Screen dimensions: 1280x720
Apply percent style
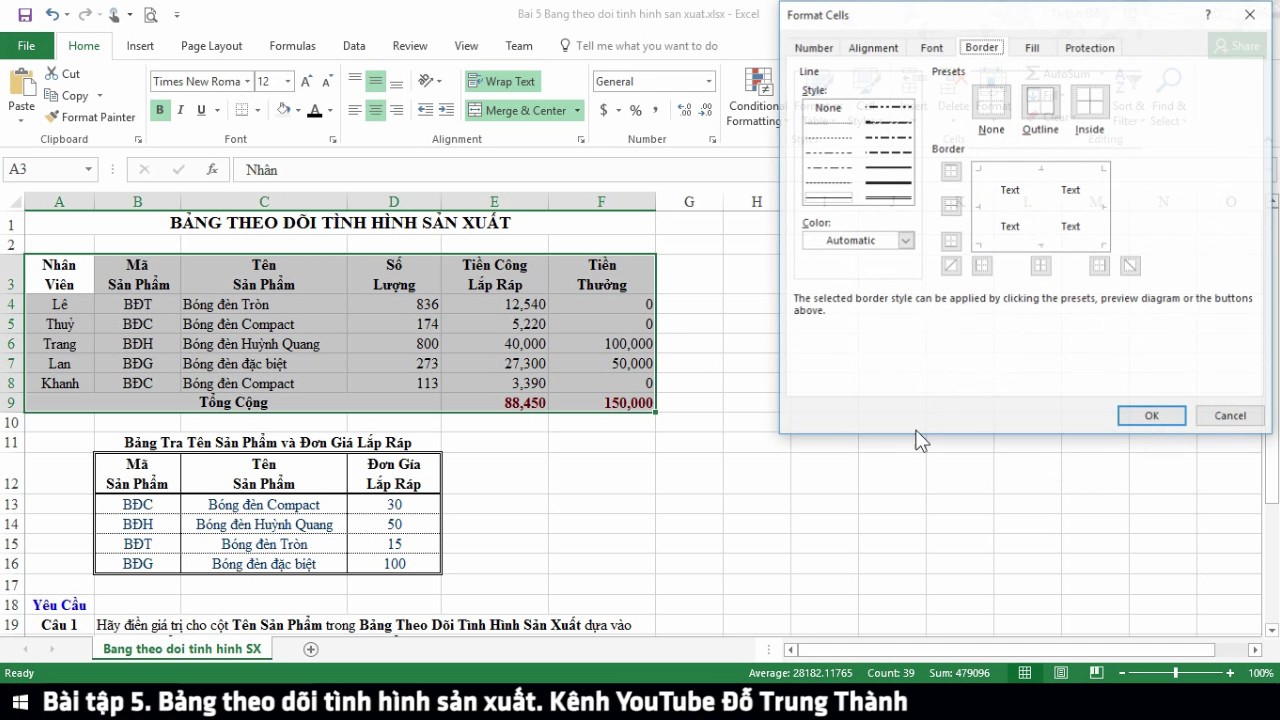point(636,110)
